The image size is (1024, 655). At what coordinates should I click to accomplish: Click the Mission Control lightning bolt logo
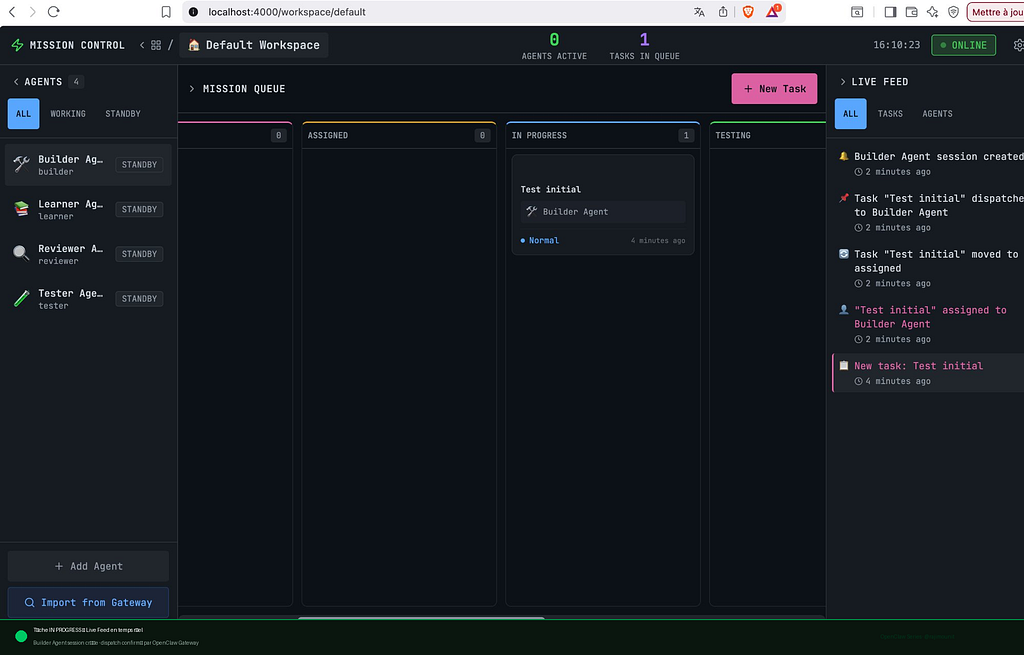(18, 45)
